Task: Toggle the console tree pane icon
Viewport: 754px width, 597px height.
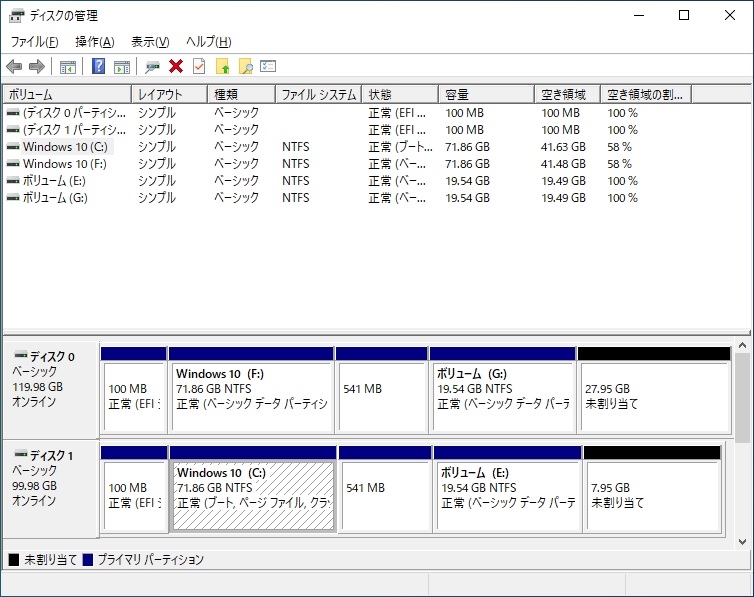Action: 68,67
